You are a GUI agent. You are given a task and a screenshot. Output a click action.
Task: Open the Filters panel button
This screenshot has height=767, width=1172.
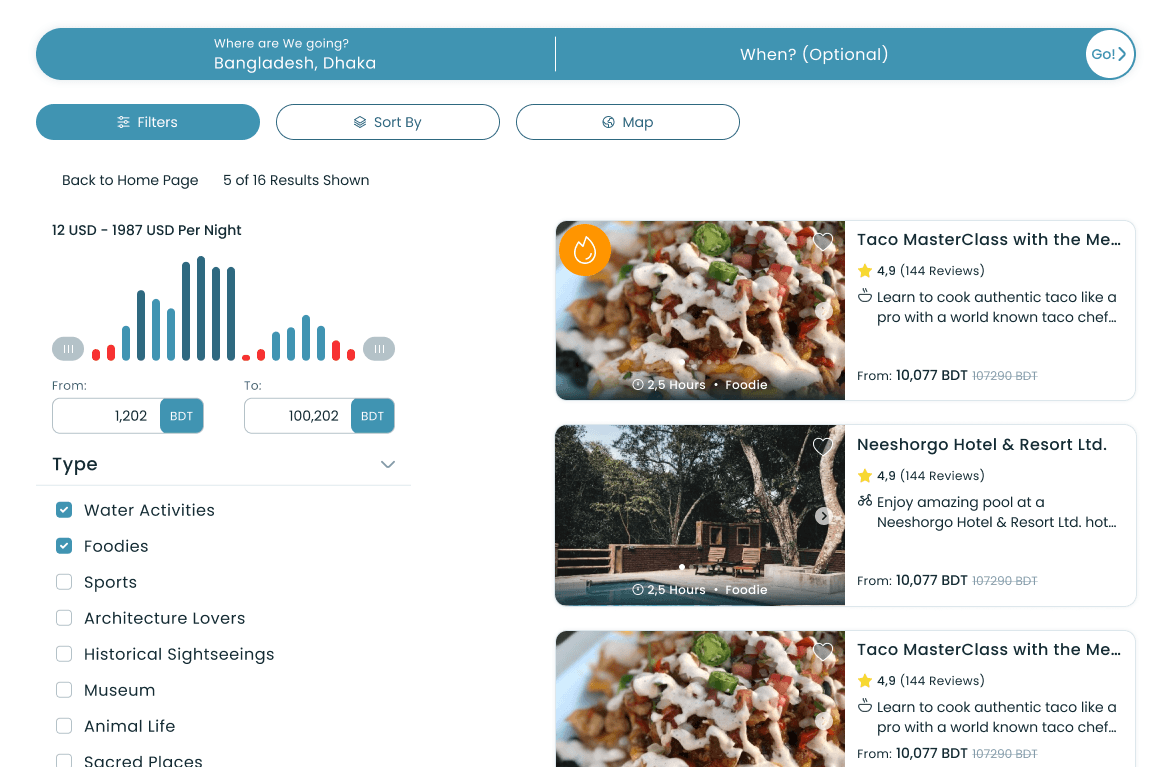(148, 122)
